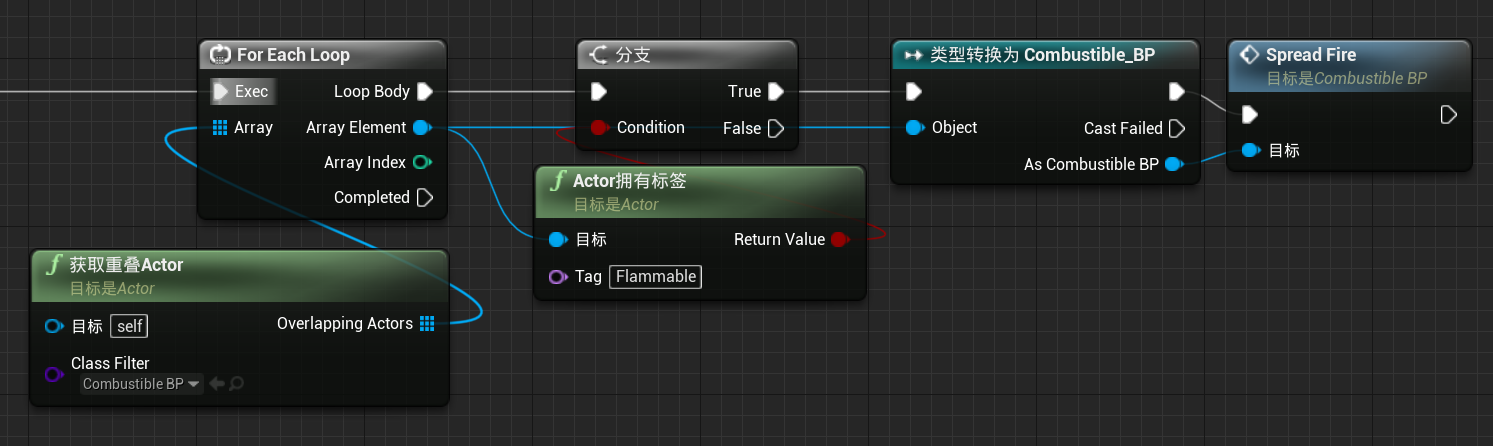Click the Overlapping Actors array output pin

pyautogui.click(x=427, y=324)
